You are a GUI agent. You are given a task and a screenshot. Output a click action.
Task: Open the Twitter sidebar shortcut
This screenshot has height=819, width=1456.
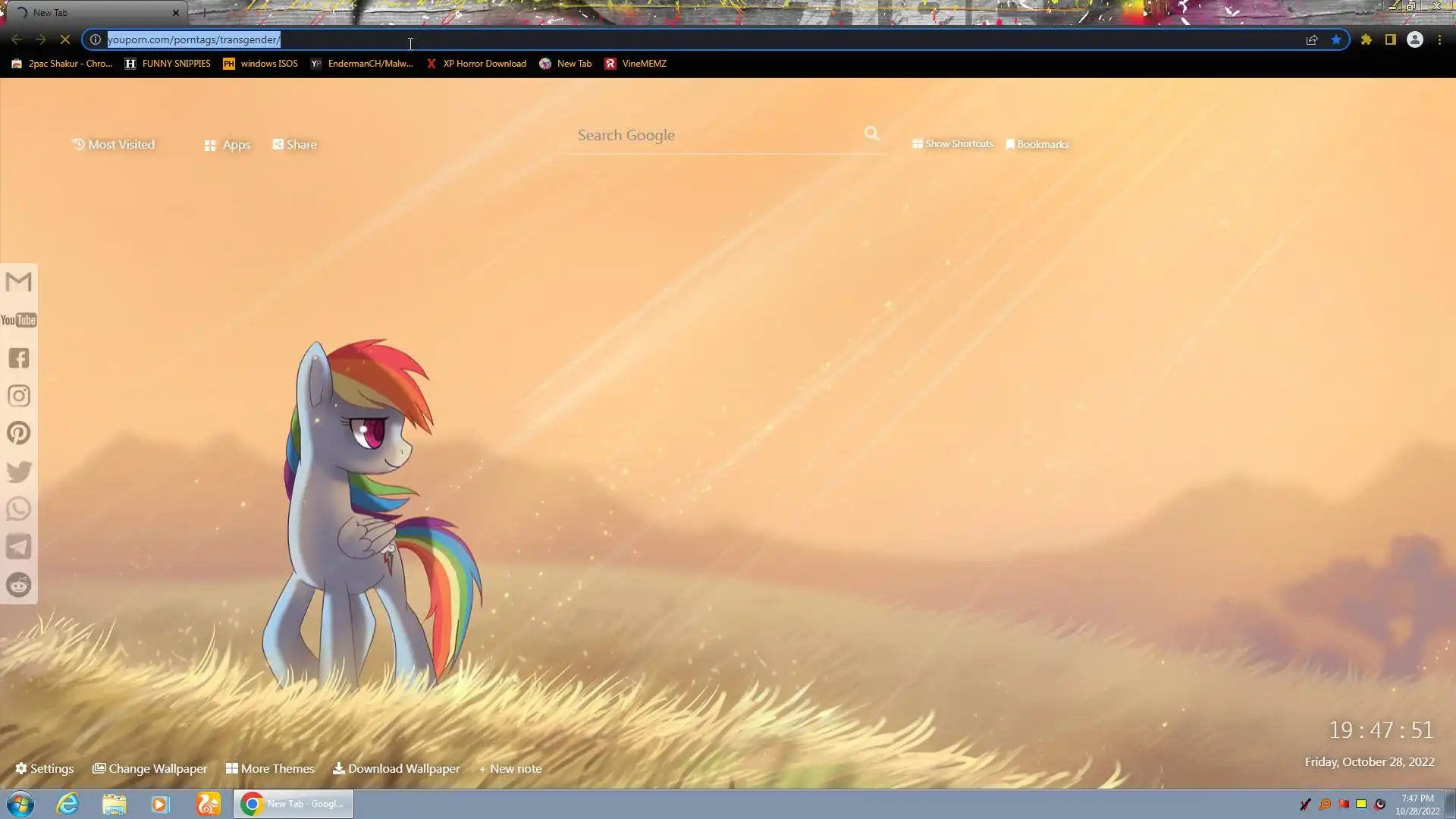[19, 471]
